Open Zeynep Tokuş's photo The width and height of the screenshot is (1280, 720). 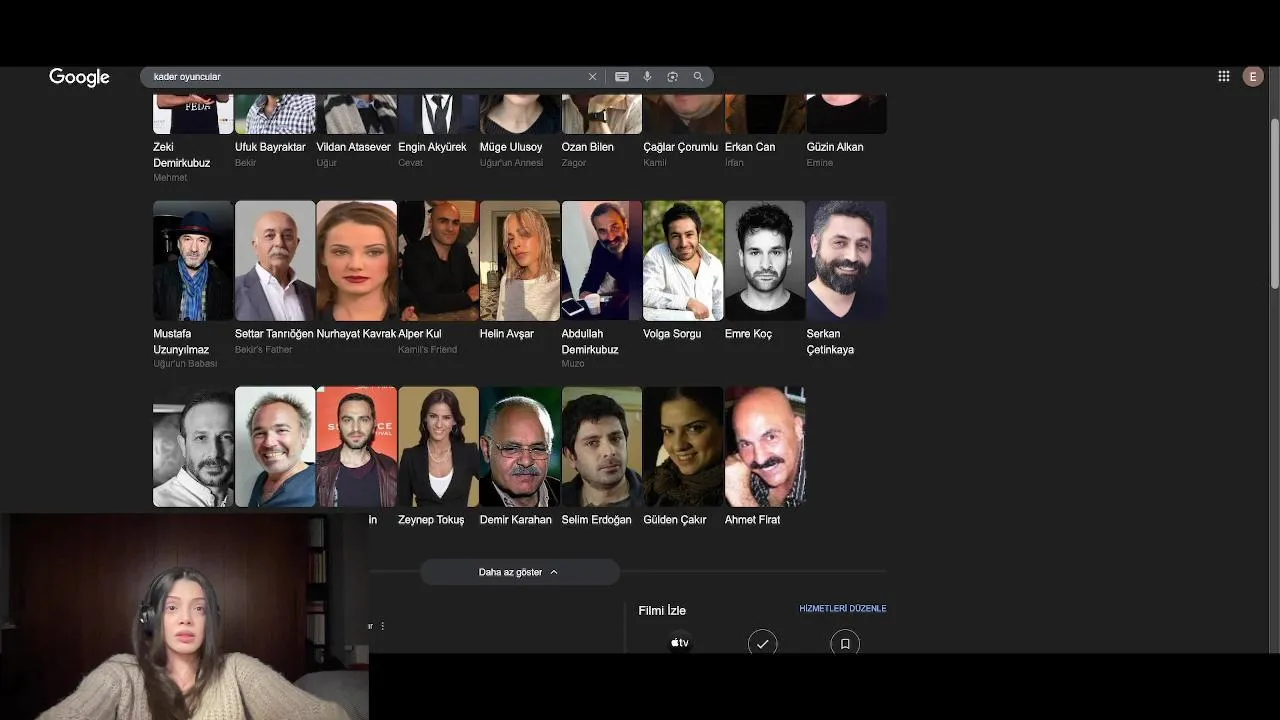(x=438, y=447)
